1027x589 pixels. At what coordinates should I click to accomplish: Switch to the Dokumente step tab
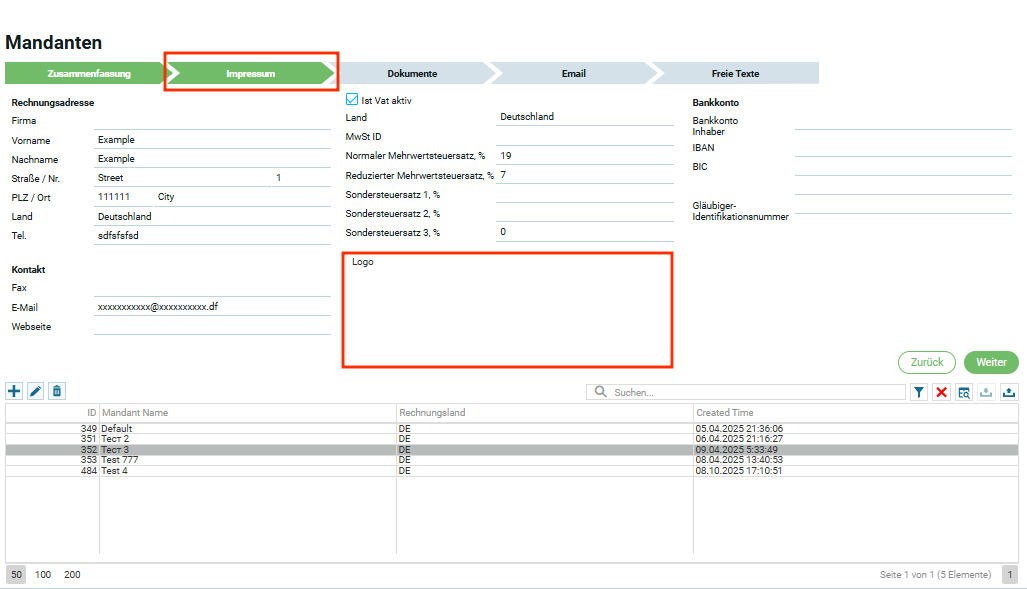tap(412, 74)
